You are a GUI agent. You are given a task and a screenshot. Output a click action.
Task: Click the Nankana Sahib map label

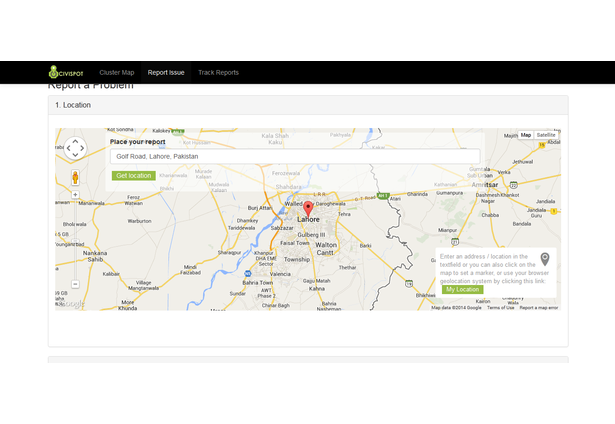click(95, 256)
